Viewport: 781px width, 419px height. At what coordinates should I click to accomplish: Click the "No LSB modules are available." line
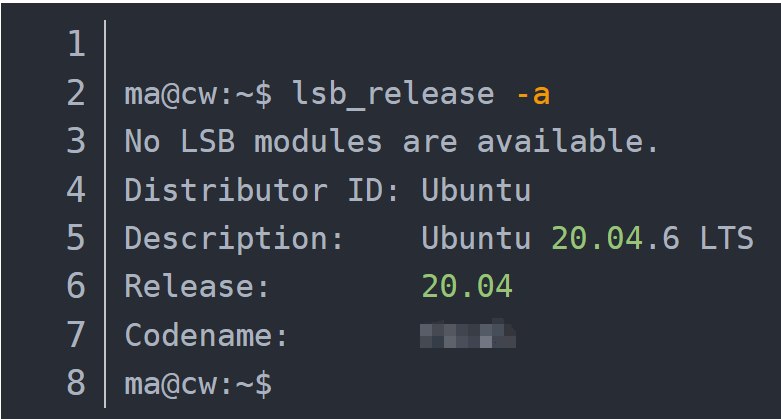[391, 142]
